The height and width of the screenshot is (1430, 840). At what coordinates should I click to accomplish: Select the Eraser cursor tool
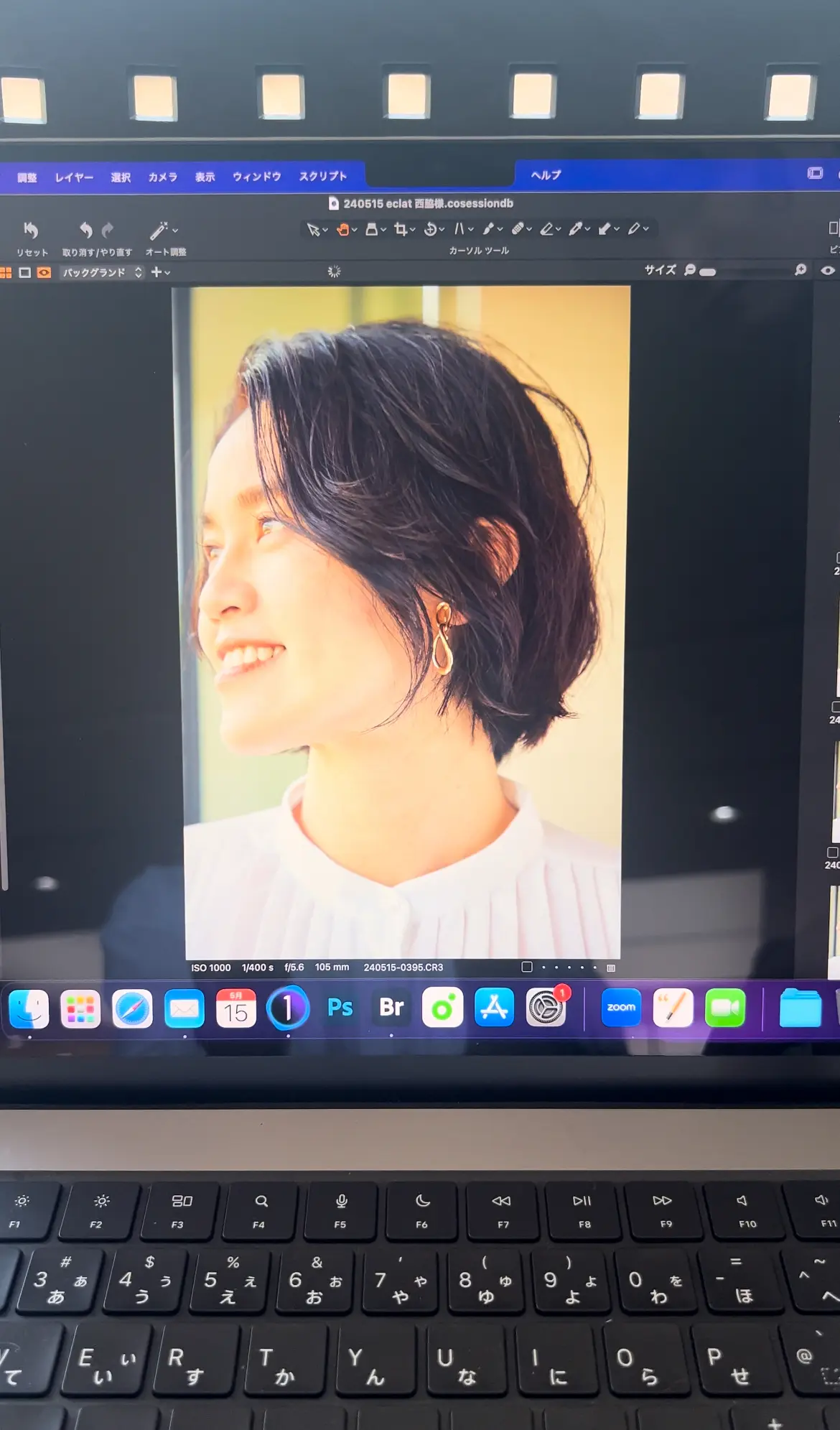click(x=547, y=229)
